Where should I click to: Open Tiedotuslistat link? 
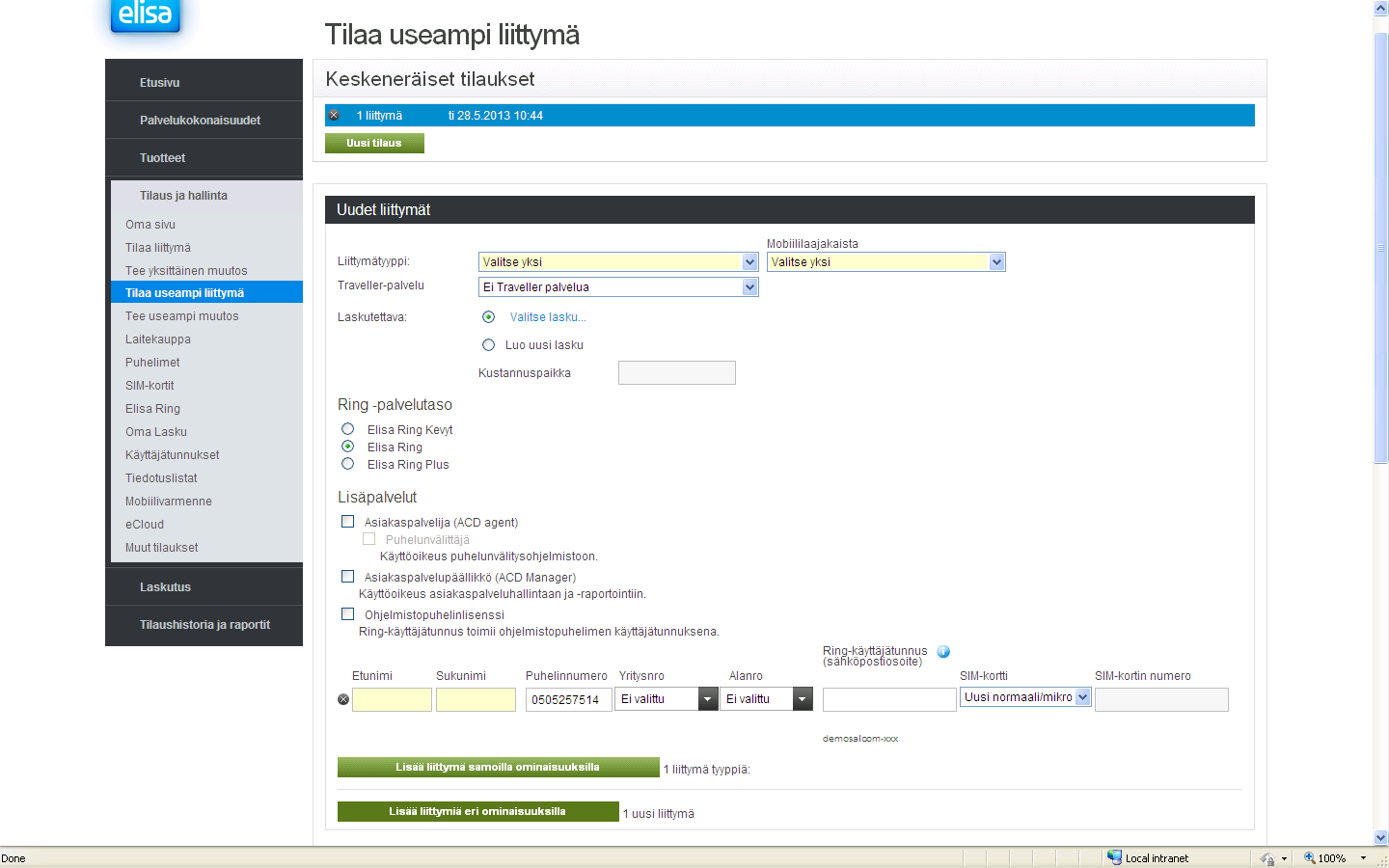tap(161, 478)
